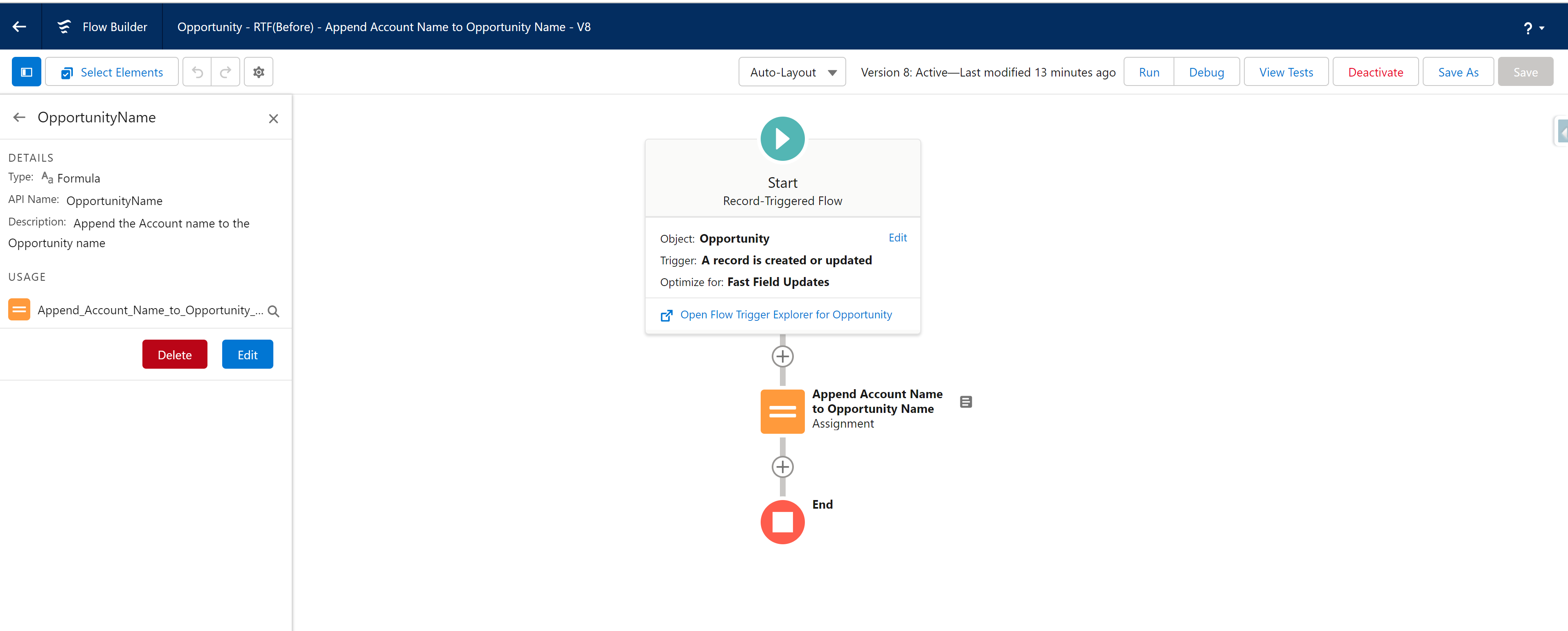Image resolution: width=1568 pixels, height=631 pixels.
Task: Click the Run button to execute flow
Action: tap(1148, 71)
